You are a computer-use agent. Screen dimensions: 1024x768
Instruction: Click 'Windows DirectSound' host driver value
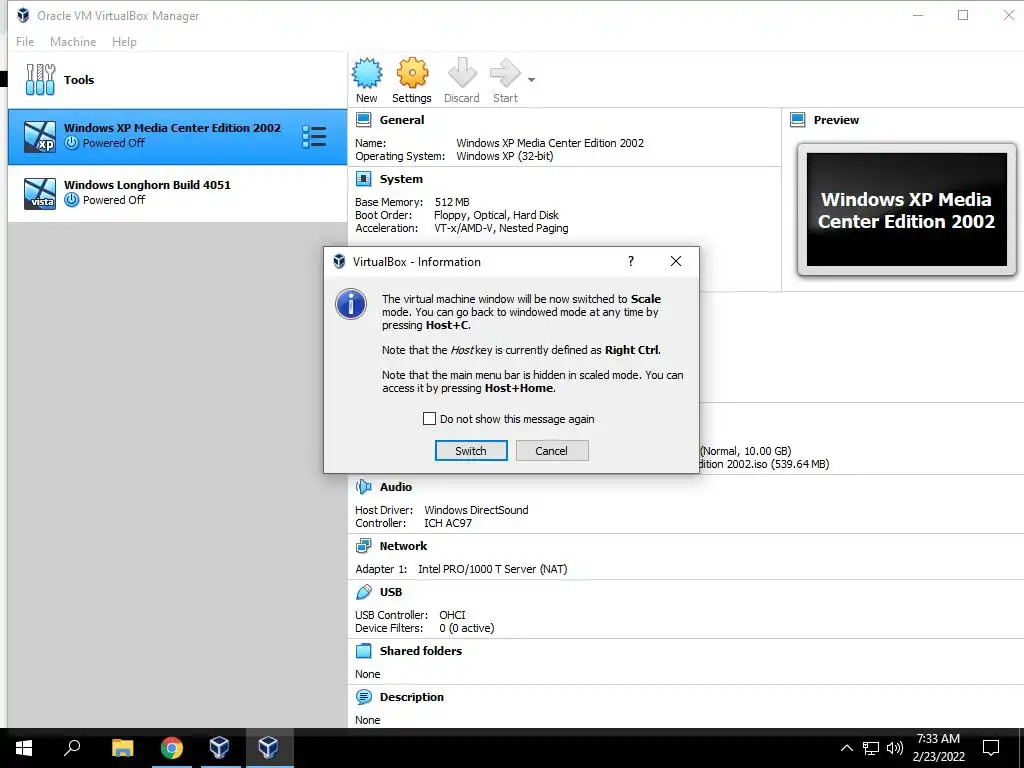coord(476,510)
